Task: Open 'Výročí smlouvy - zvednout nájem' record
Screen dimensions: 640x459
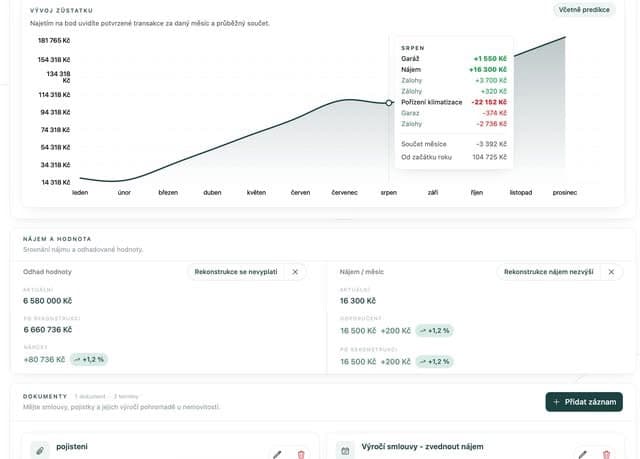Action: tap(422, 446)
